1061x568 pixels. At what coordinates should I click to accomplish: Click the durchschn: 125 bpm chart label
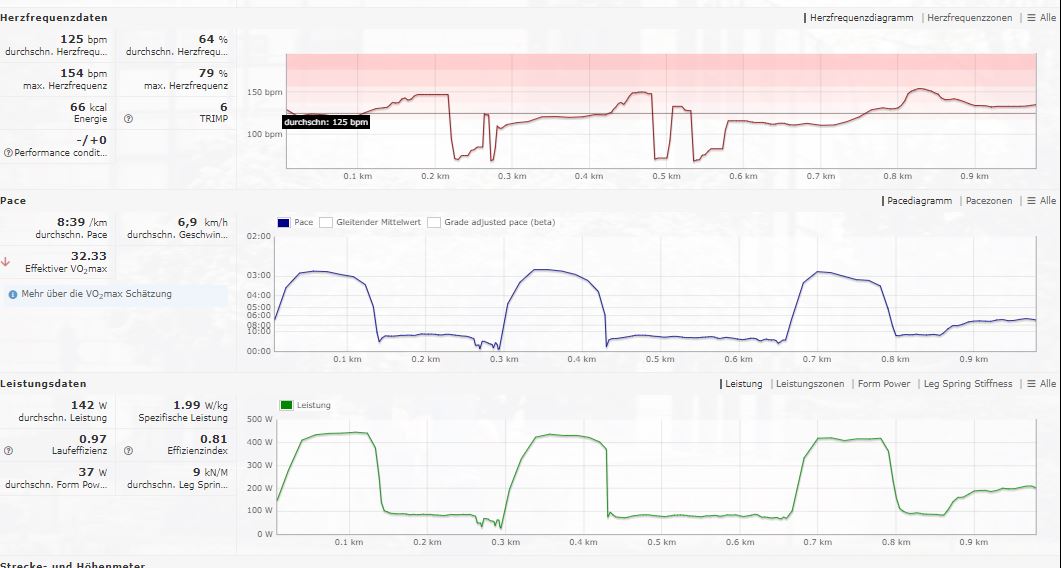[x=326, y=122]
